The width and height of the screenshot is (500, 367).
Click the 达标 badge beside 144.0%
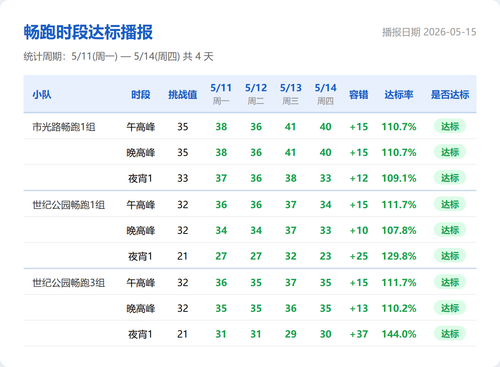pyautogui.click(x=450, y=334)
